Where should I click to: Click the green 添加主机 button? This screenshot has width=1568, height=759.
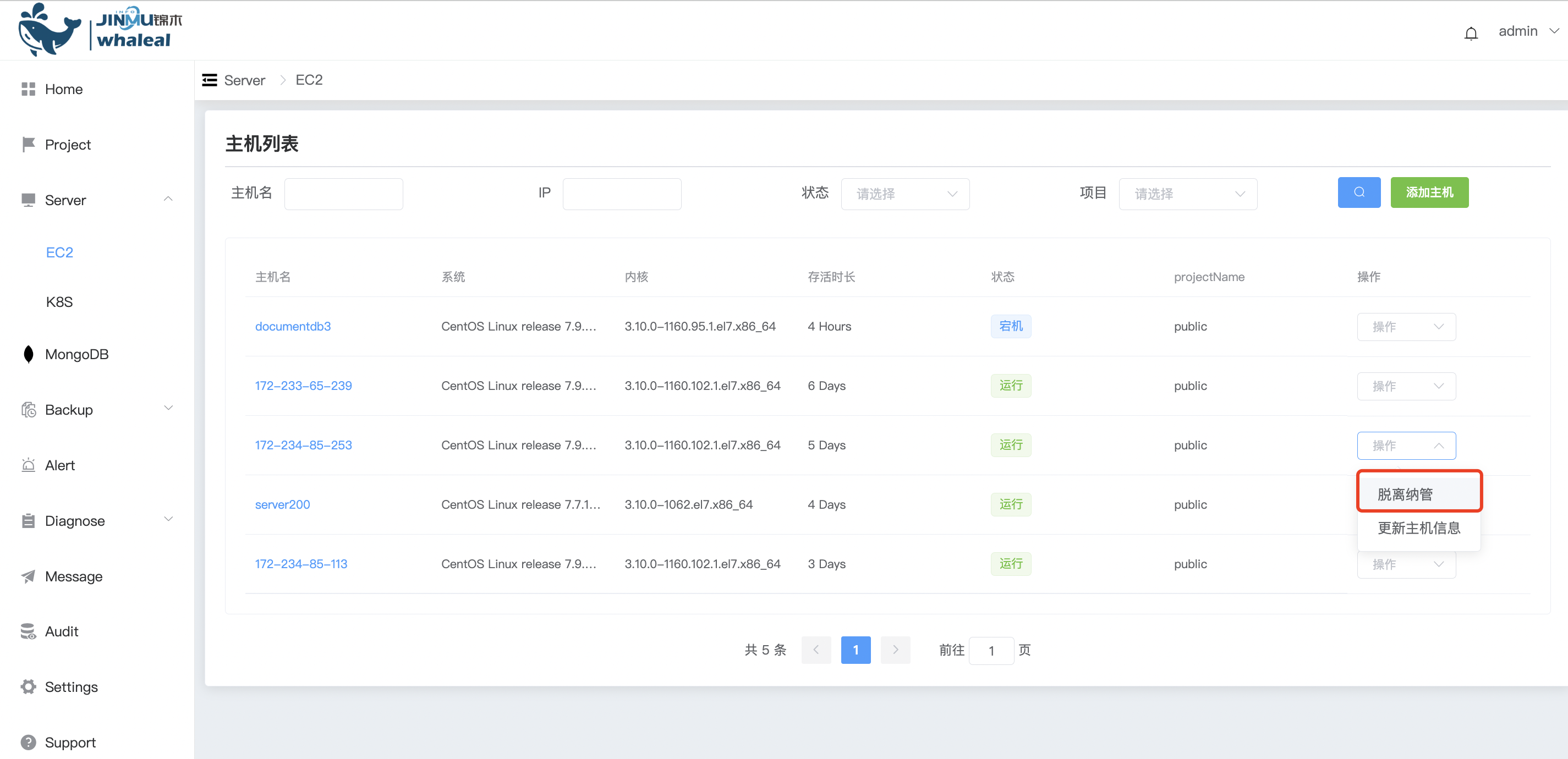click(x=1429, y=193)
